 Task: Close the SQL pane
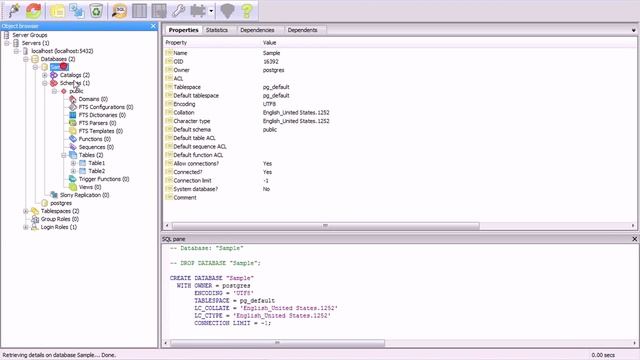click(634, 239)
